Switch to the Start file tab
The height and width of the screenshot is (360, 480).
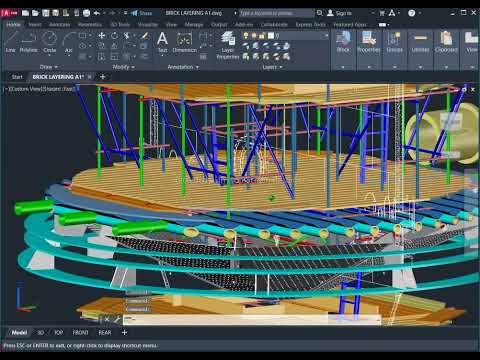[17, 77]
